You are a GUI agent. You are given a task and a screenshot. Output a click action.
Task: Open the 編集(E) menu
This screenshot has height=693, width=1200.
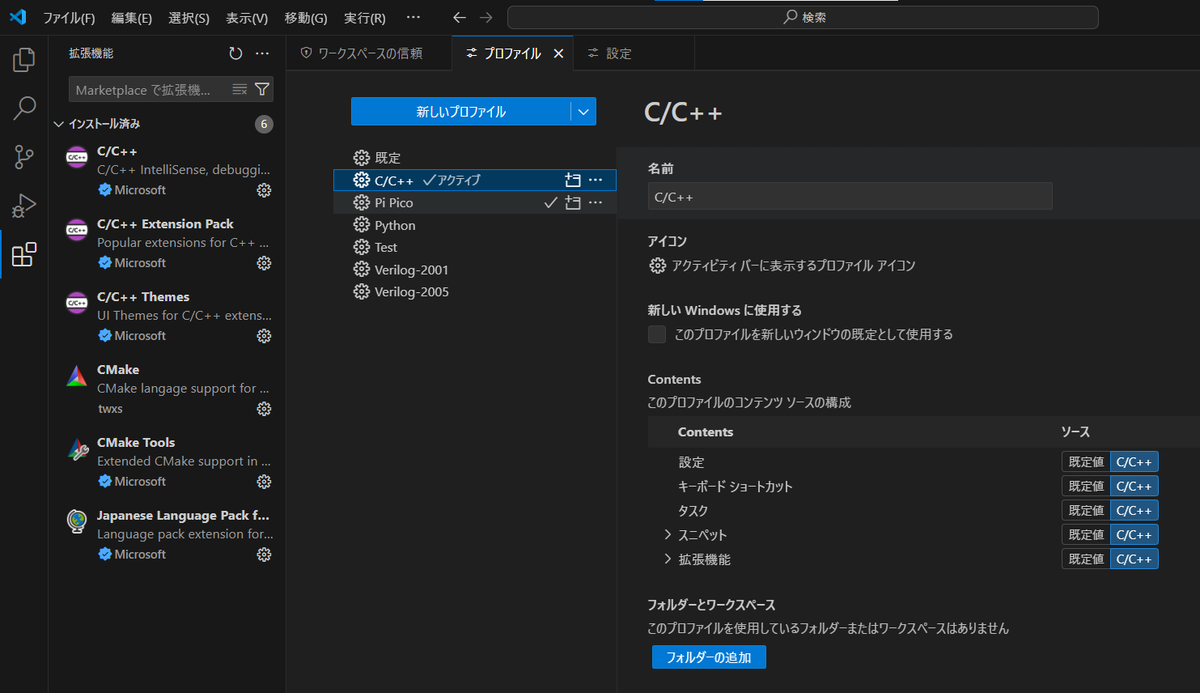(x=132, y=18)
